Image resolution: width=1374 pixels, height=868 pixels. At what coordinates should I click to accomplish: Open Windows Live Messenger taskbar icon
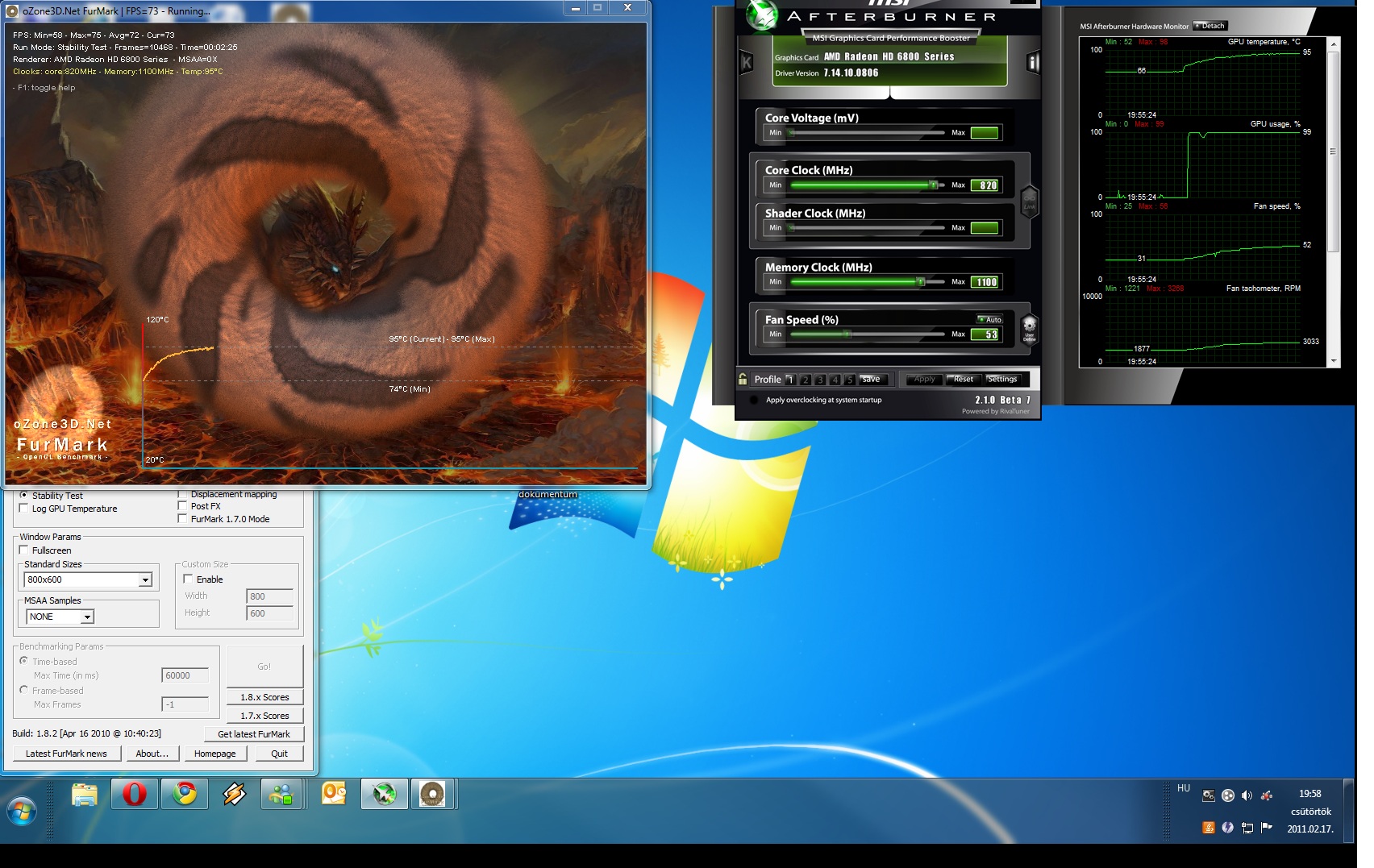pos(281,795)
